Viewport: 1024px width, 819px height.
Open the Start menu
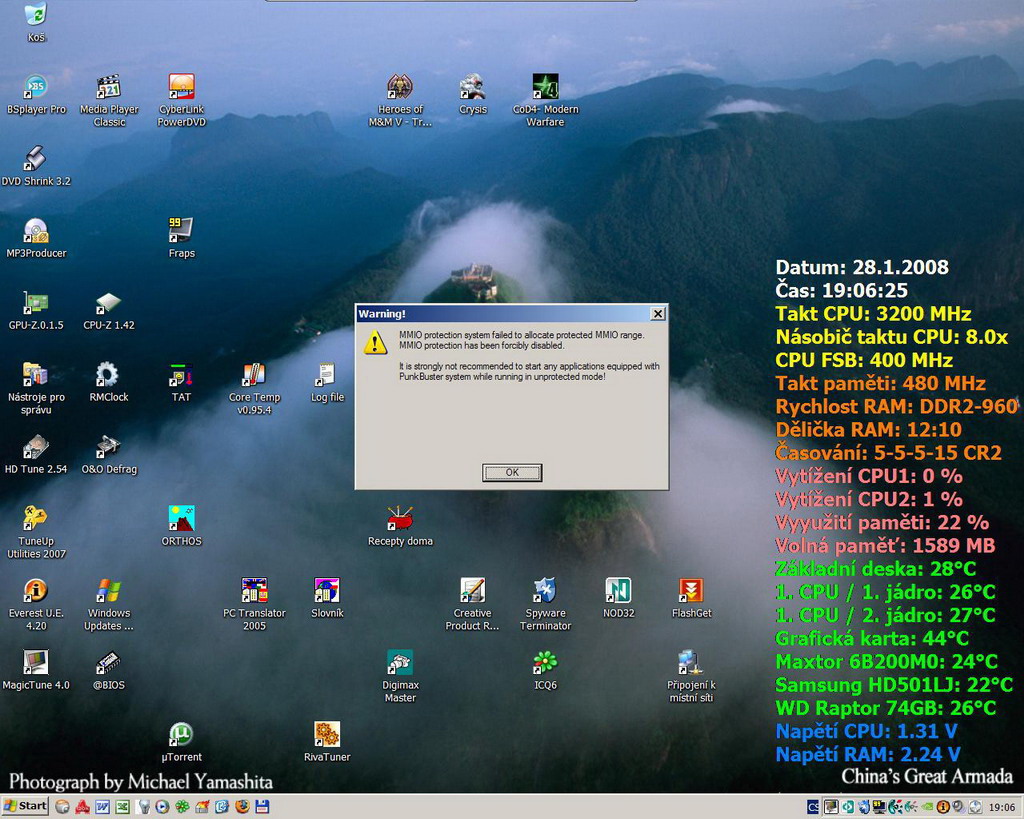click(x=25, y=806)
